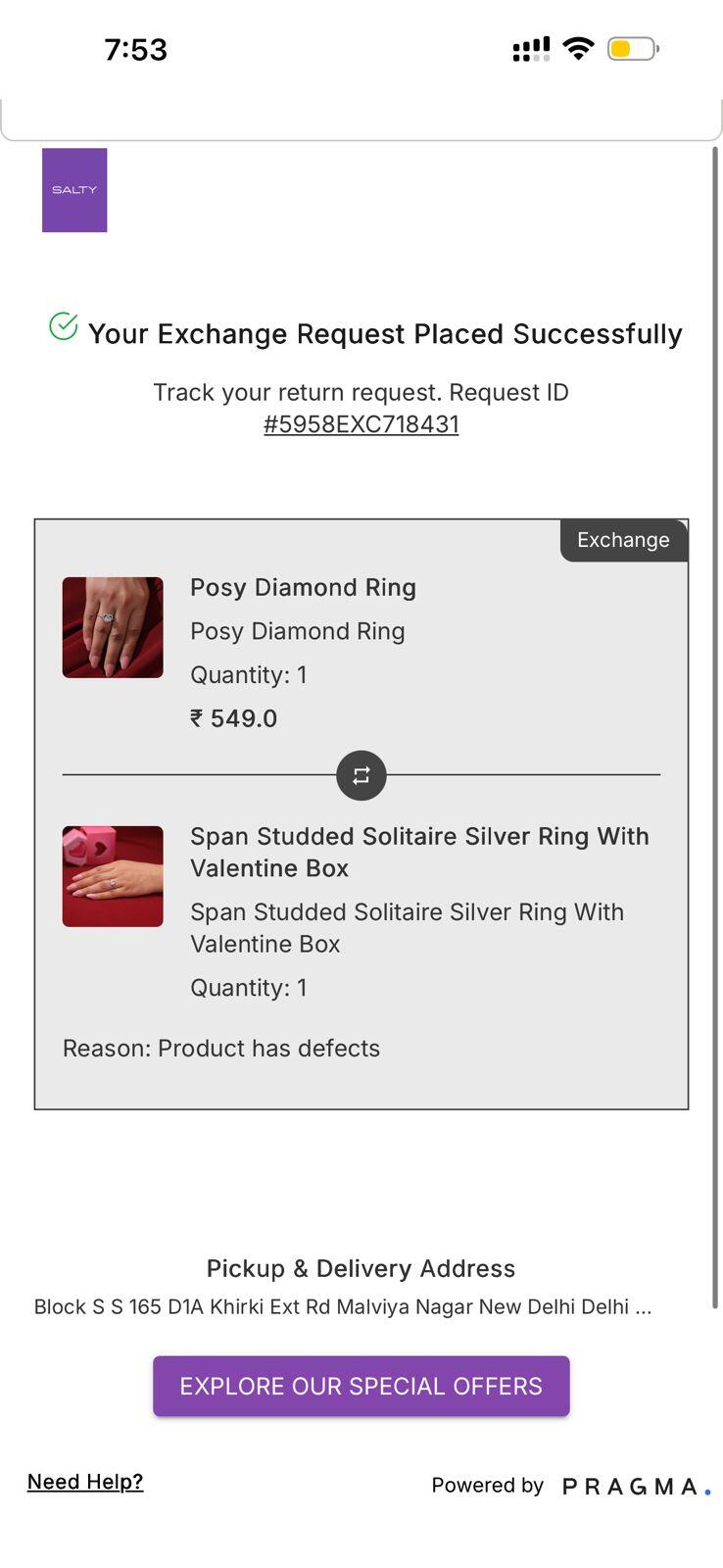Tap the purple SALTY brand logo

tap(74, 190)
